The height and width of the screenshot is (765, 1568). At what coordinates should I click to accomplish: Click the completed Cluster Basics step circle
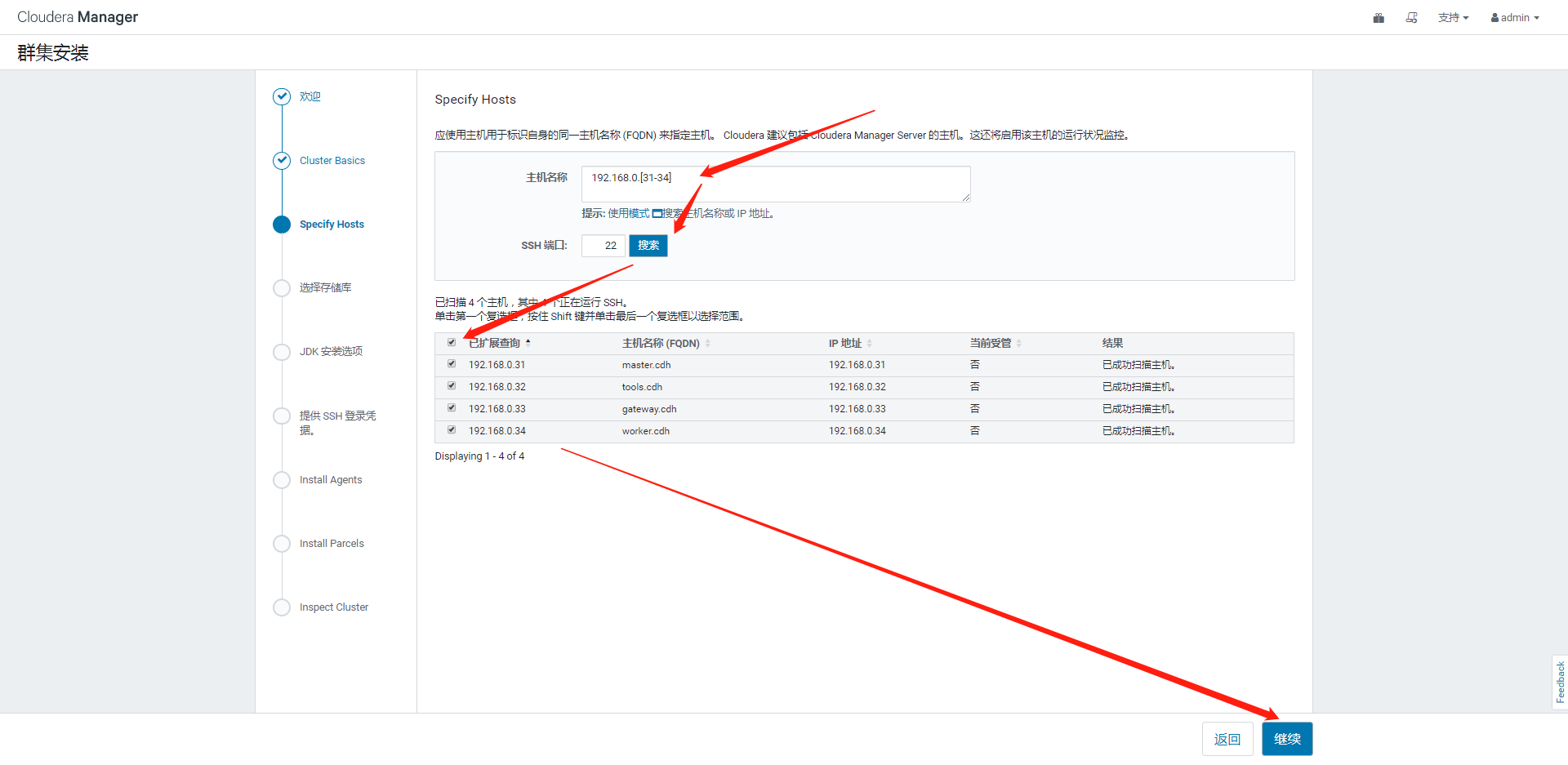(x=282, y=160)
